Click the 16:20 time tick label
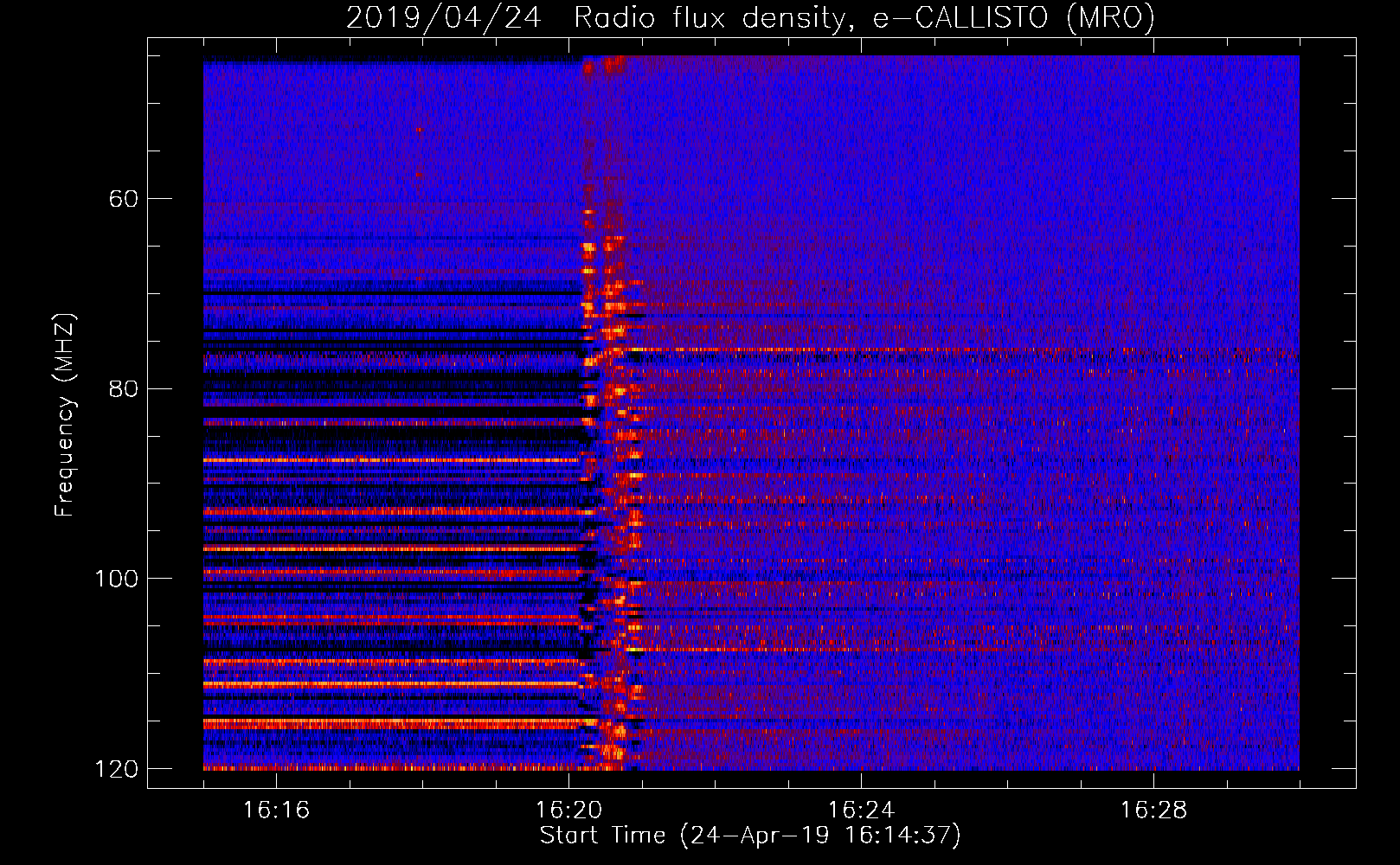Viewport: 1400px width, 865px height. 568,810
